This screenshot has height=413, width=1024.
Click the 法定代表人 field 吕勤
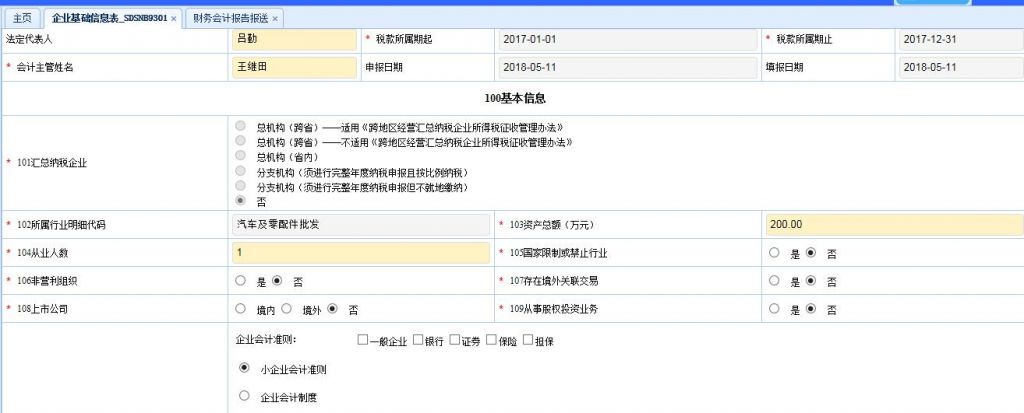click(x=293, y=39)
